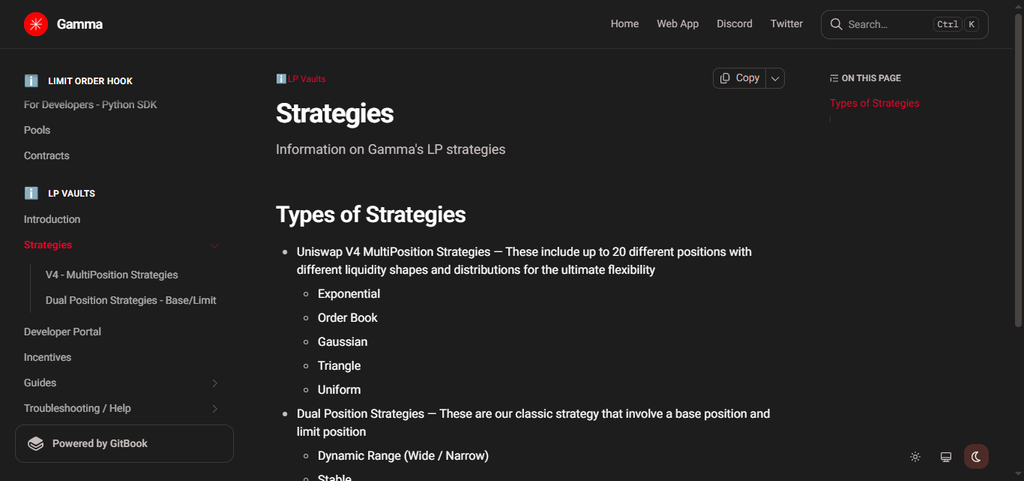The height and width of the screenshot is (481, 1024).
Task: Open For Developers - Python SDK page
Action: click(x=91, y=105)
